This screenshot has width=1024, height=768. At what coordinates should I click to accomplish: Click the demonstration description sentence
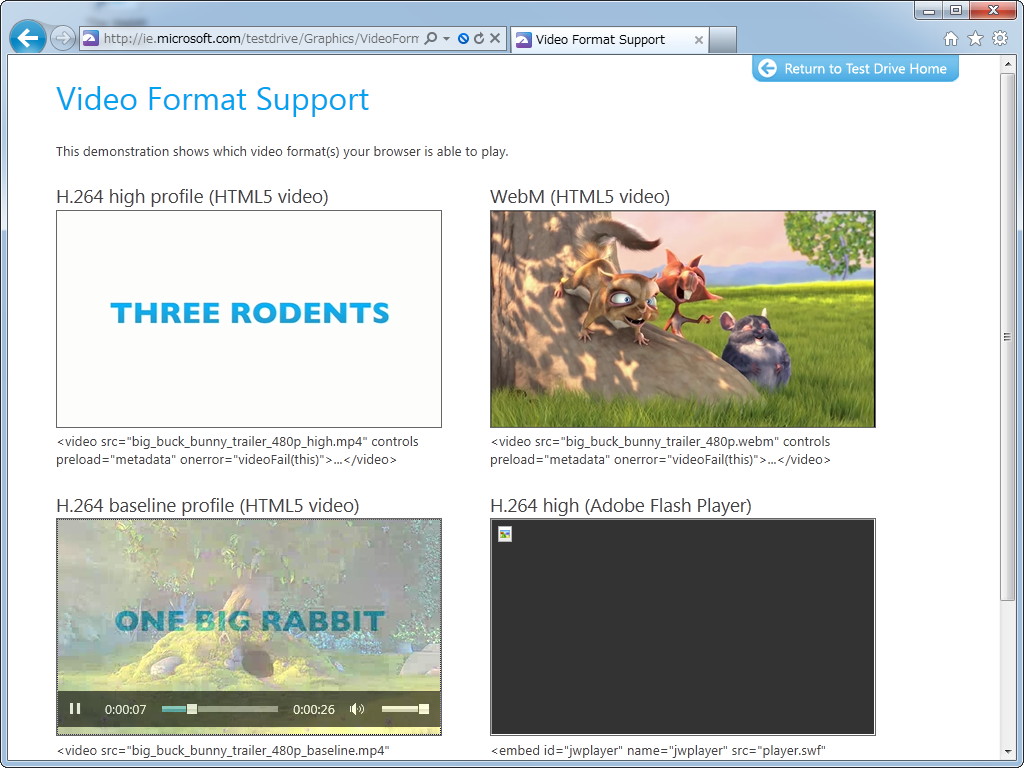pos(282,152)
